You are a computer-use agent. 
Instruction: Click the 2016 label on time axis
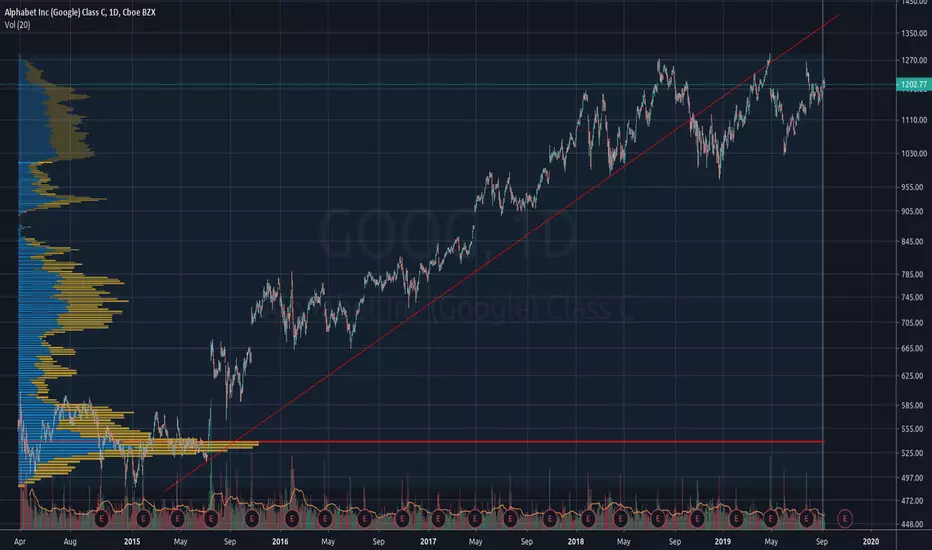pos(280,542)
